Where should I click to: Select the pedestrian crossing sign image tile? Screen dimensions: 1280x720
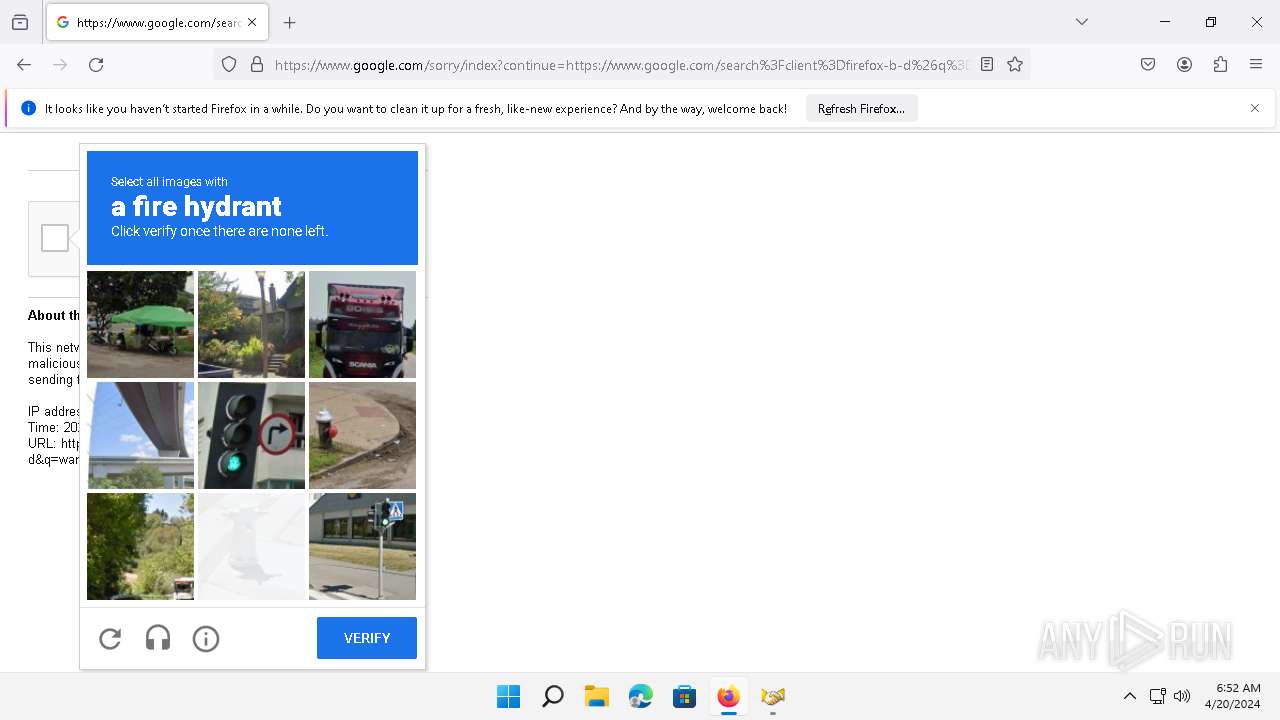click(362, 546)
